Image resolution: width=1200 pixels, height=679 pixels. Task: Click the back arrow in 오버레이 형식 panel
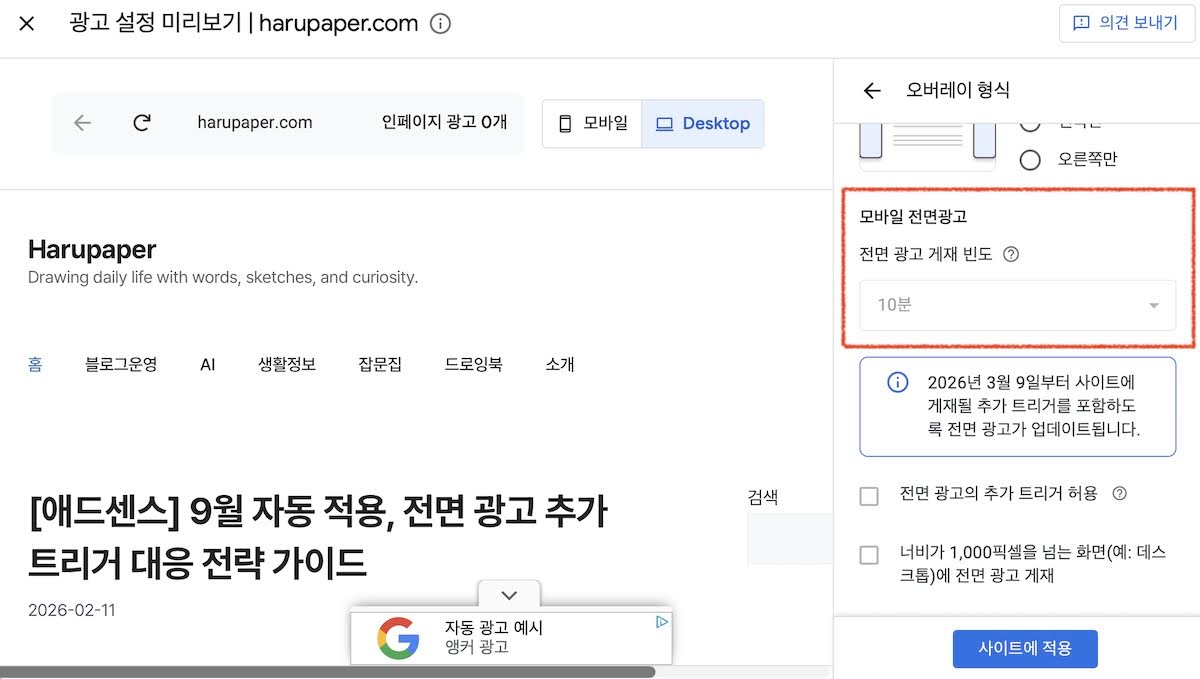point(871,90)
